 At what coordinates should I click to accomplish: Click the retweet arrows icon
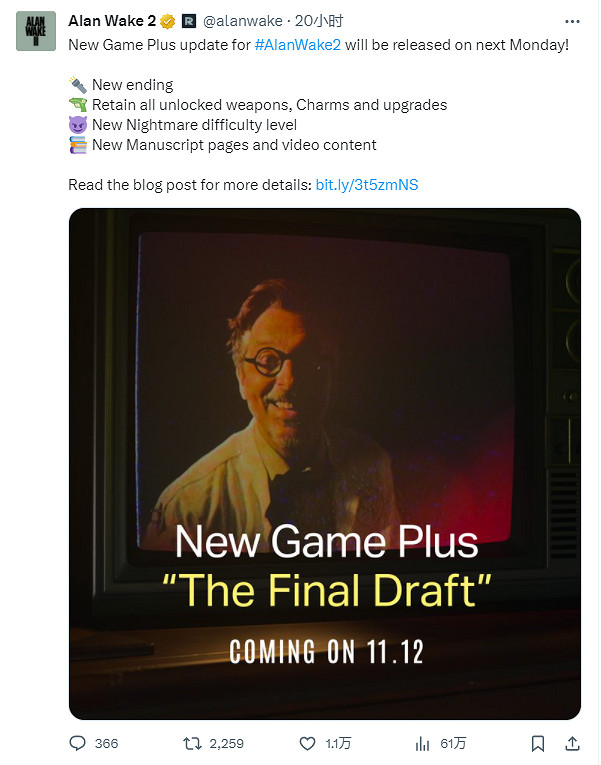coord(192,744)
